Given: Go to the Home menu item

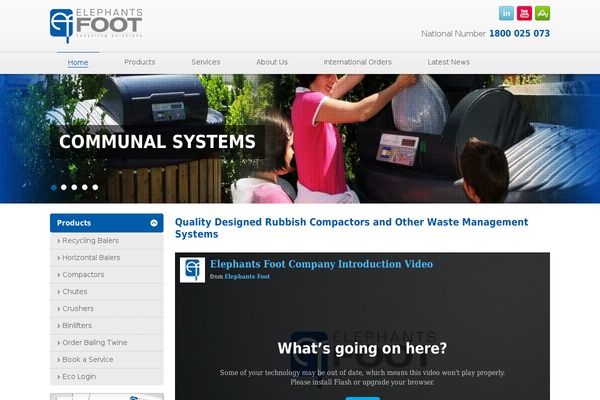Looking at the screenshot, I should coord(78,62).
